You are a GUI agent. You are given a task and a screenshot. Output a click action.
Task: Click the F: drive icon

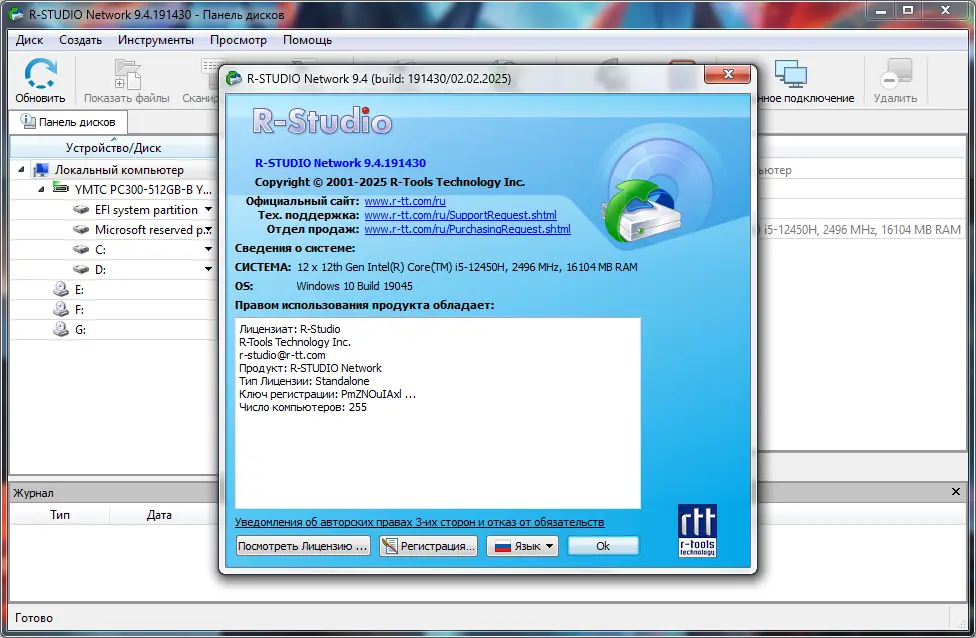[x=60, y=309]
